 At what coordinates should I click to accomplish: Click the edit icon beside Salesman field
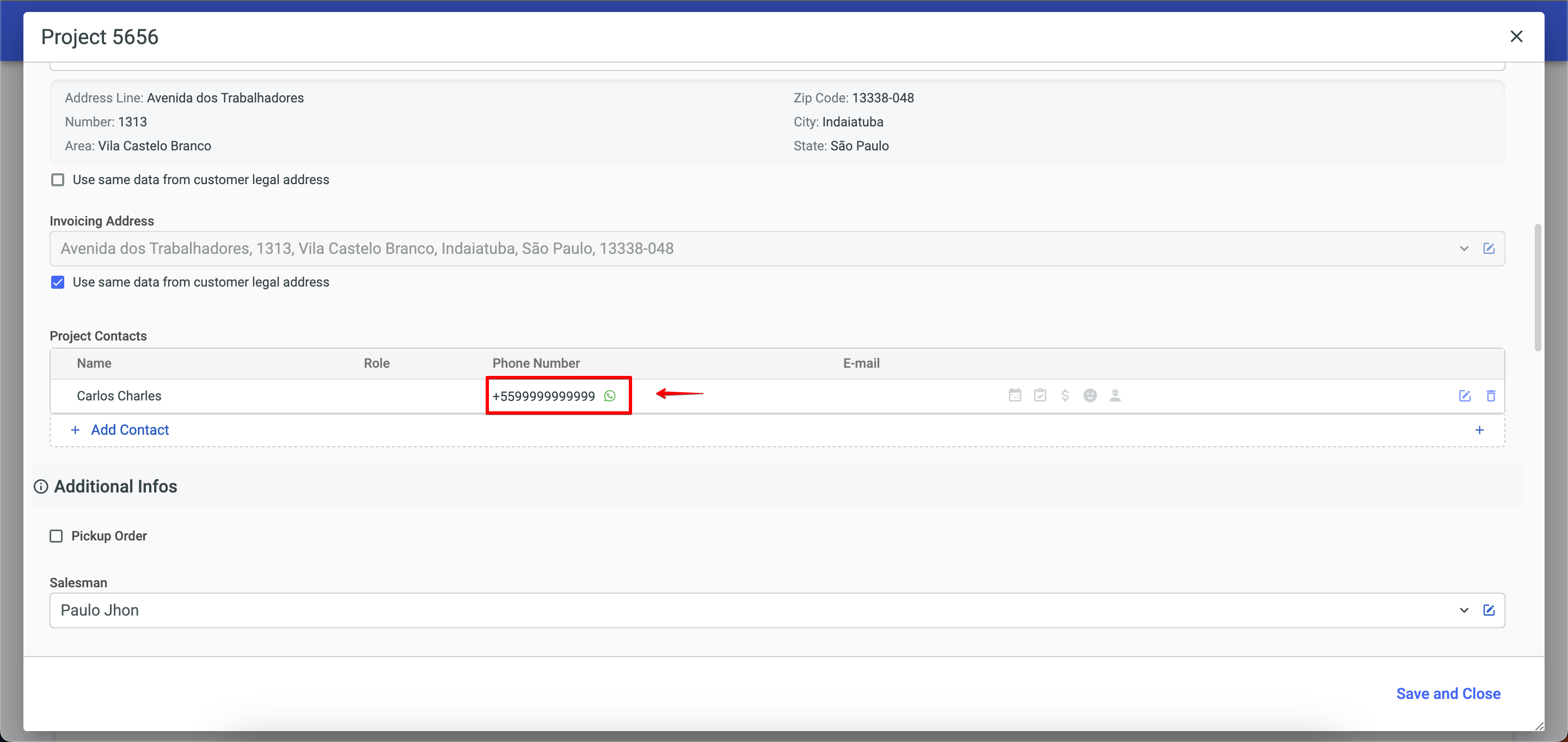(1489, 610)
